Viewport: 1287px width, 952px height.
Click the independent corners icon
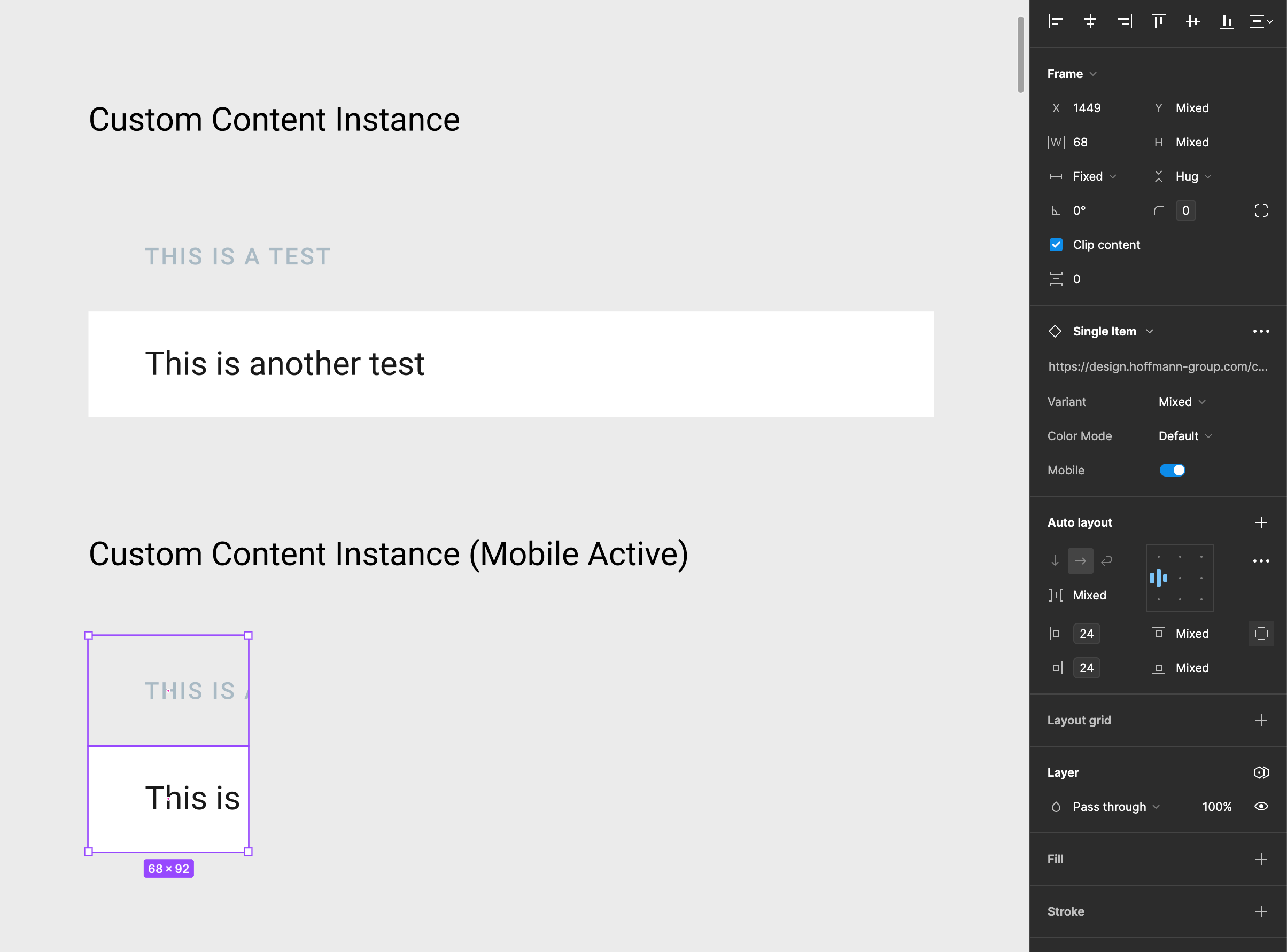pos(1261,211)
